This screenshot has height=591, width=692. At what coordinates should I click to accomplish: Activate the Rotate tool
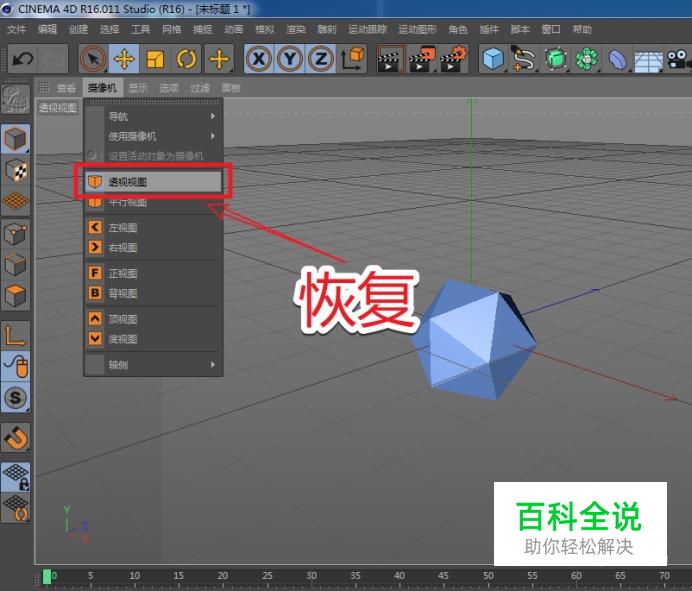click(186, 59)
